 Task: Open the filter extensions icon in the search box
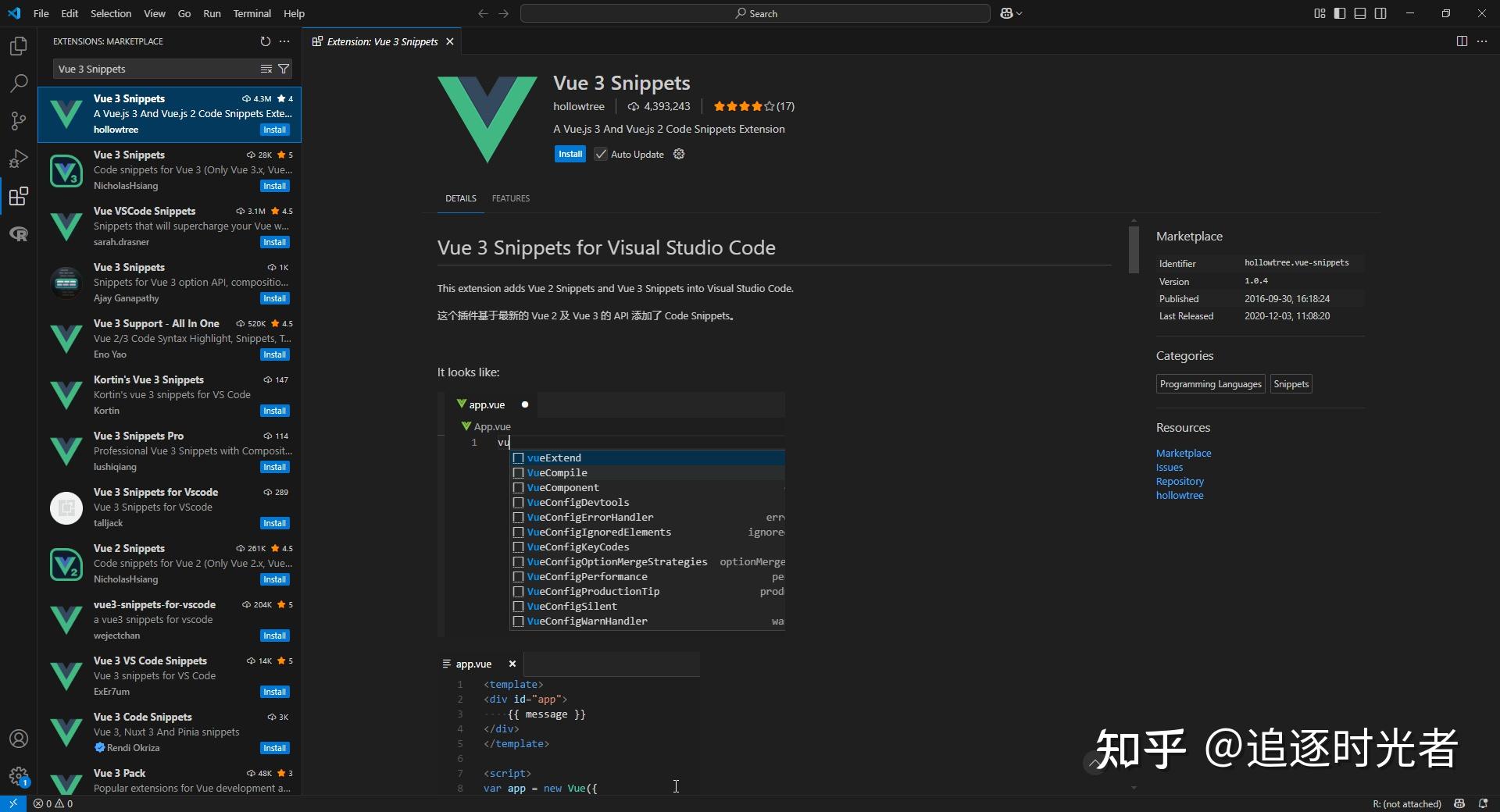(x=284, y=69)
